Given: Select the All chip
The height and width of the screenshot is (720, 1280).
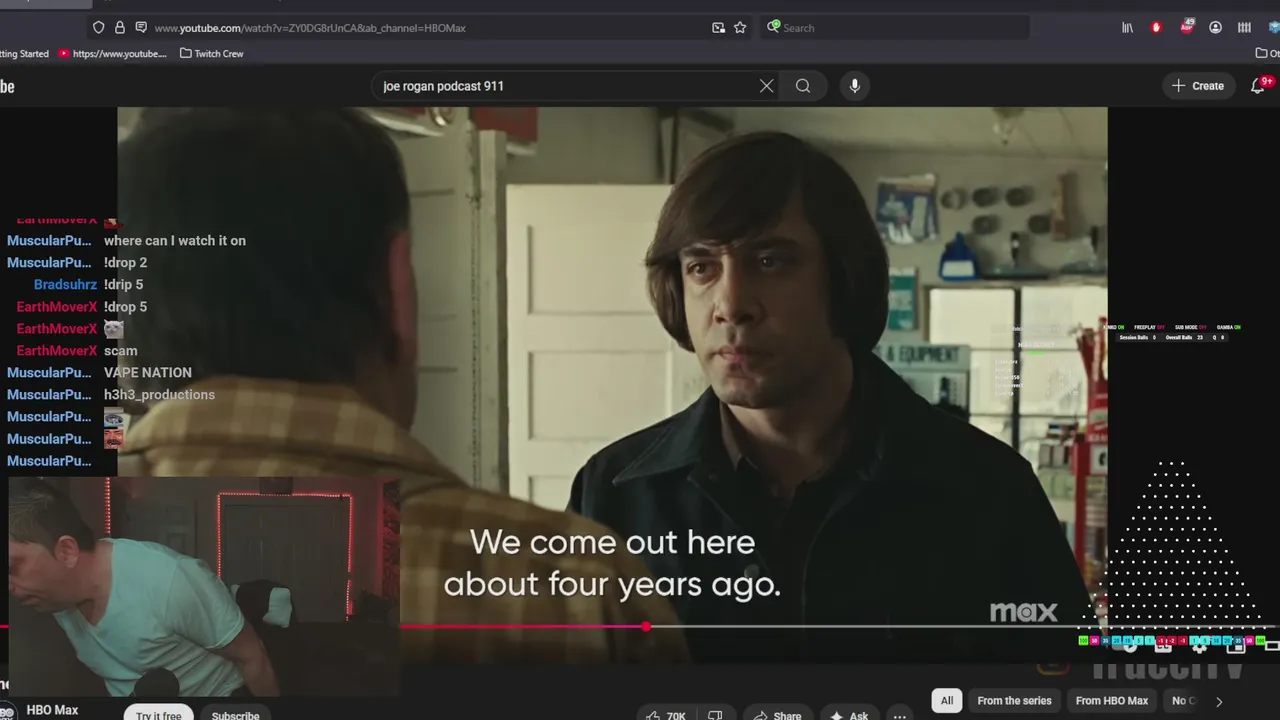Looking at the screenshot, I should [947, 701].
